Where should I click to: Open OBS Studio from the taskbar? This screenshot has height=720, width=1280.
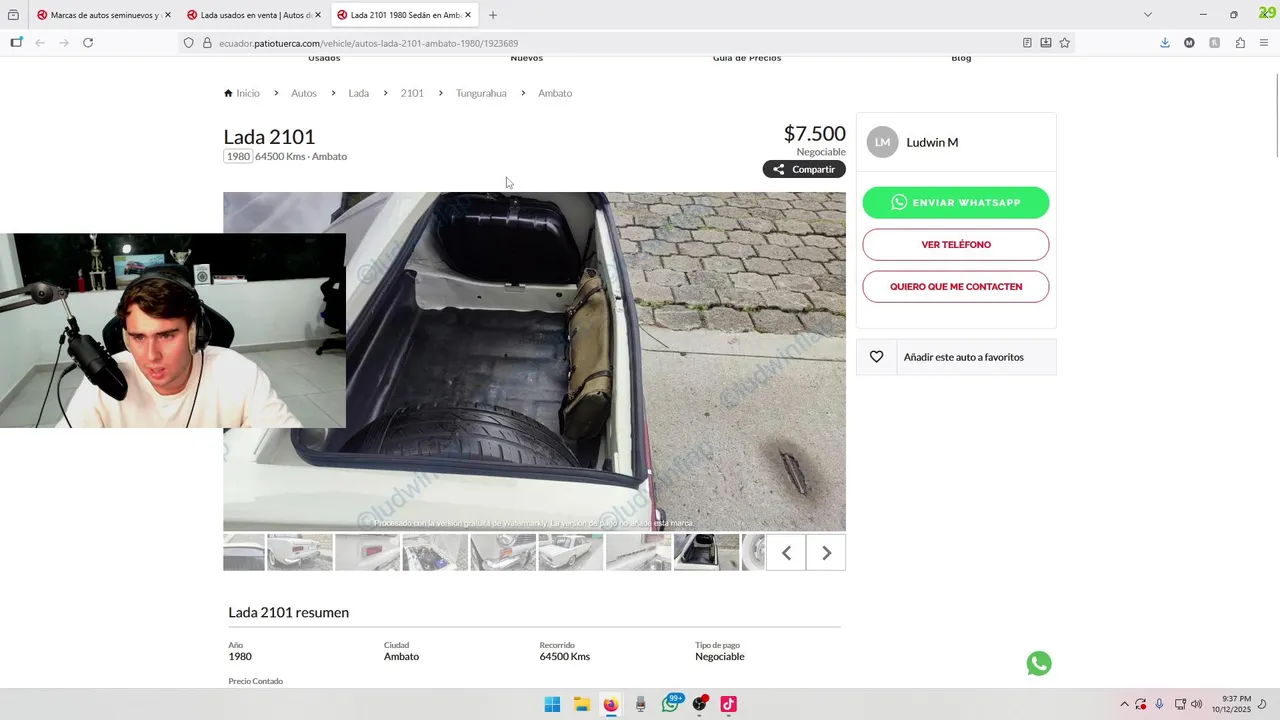tap(700, 704)
